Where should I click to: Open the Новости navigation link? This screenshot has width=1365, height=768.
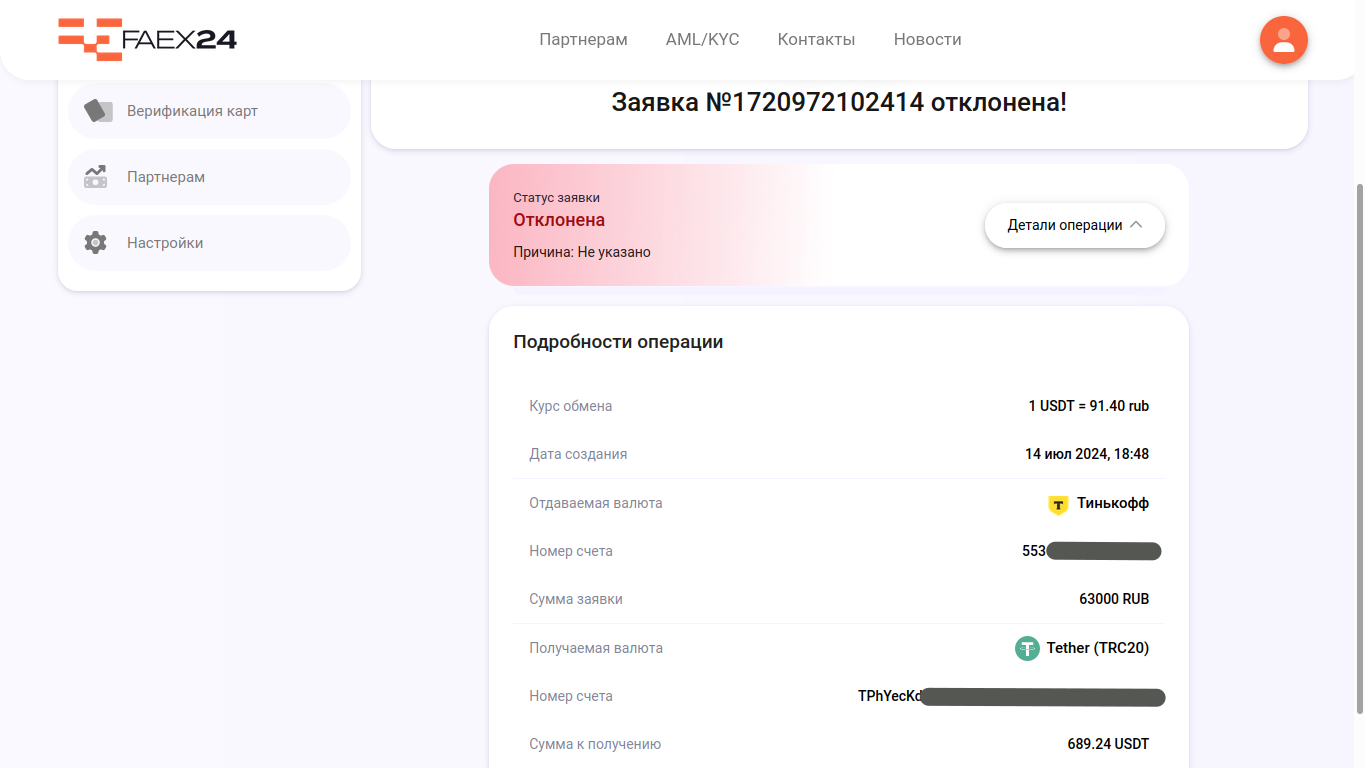(927, 40)
